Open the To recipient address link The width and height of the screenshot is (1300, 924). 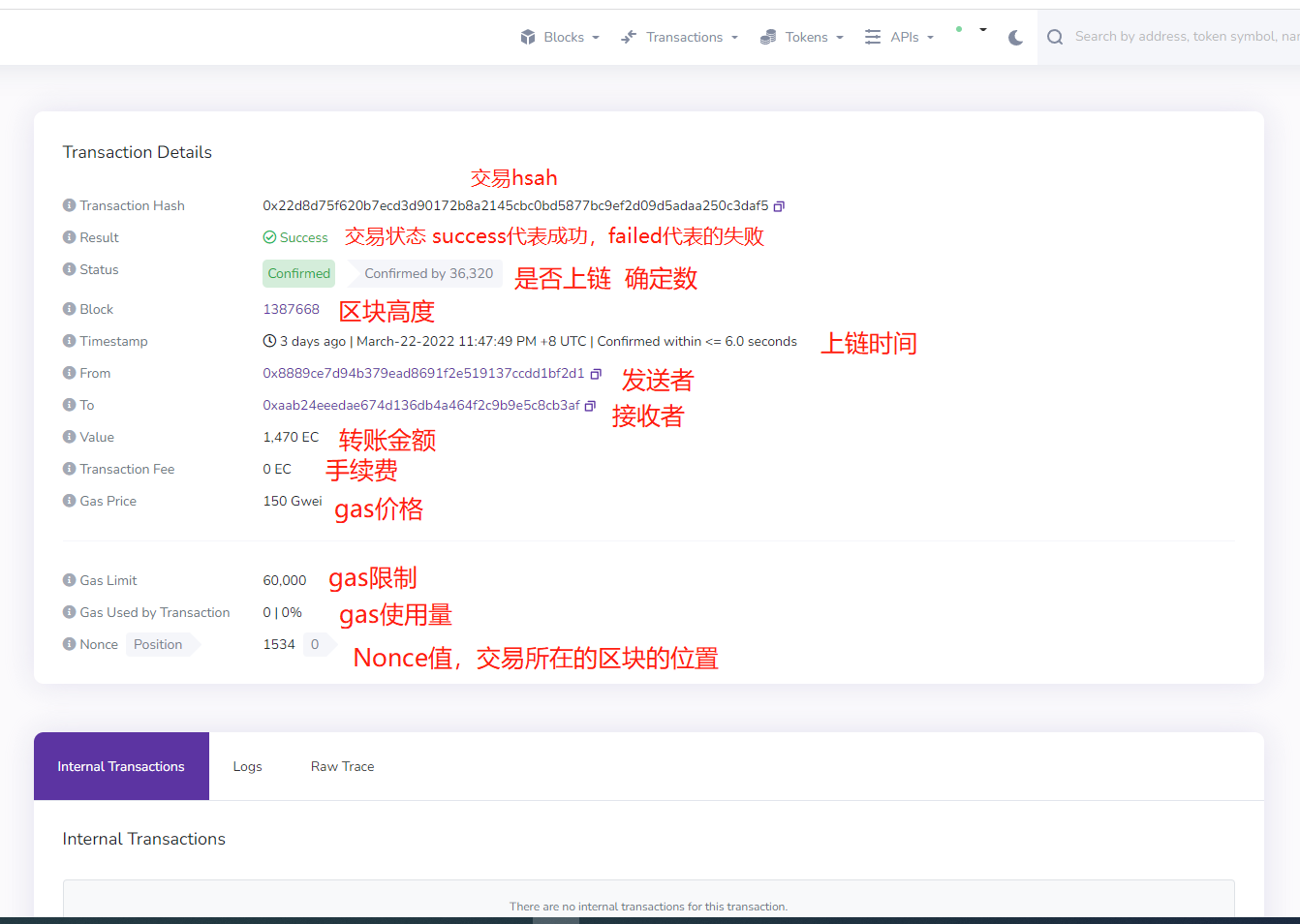[418, 405]
